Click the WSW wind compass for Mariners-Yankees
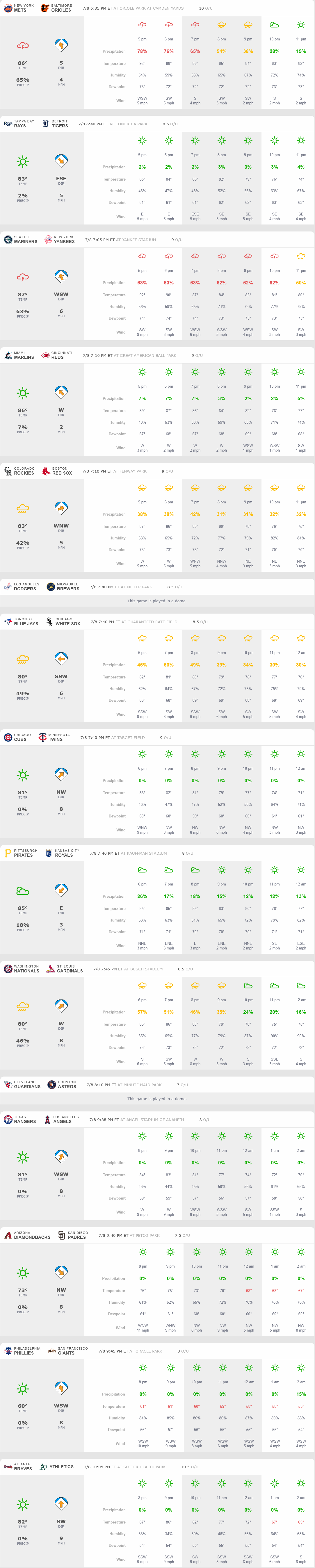Screen dimensions: 315x1568 [61, 277]
